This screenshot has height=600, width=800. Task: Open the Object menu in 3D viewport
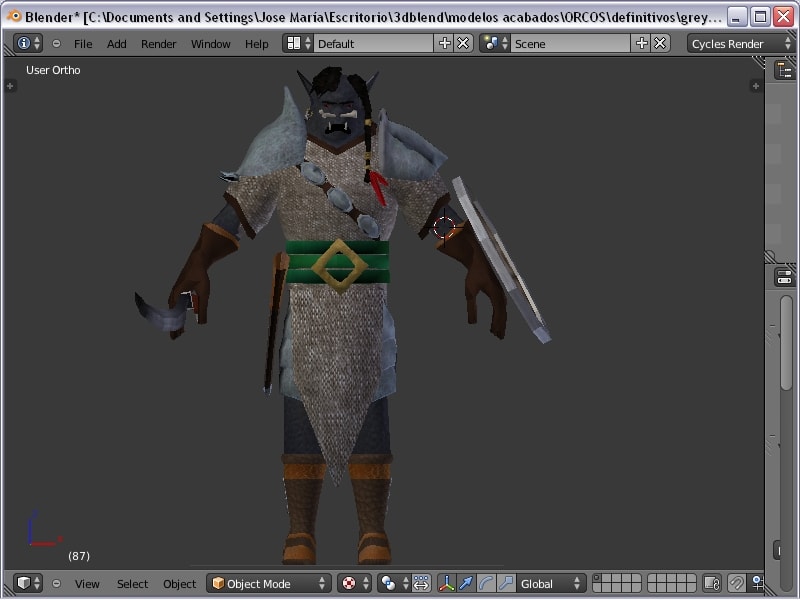point(179,584)
